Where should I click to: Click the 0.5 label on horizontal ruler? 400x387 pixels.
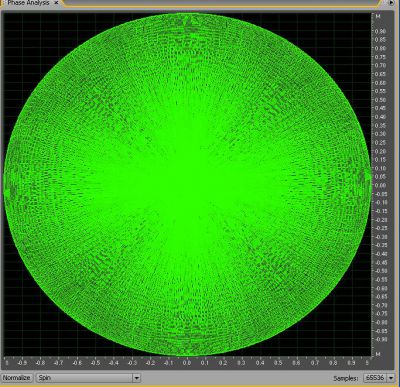278,363
